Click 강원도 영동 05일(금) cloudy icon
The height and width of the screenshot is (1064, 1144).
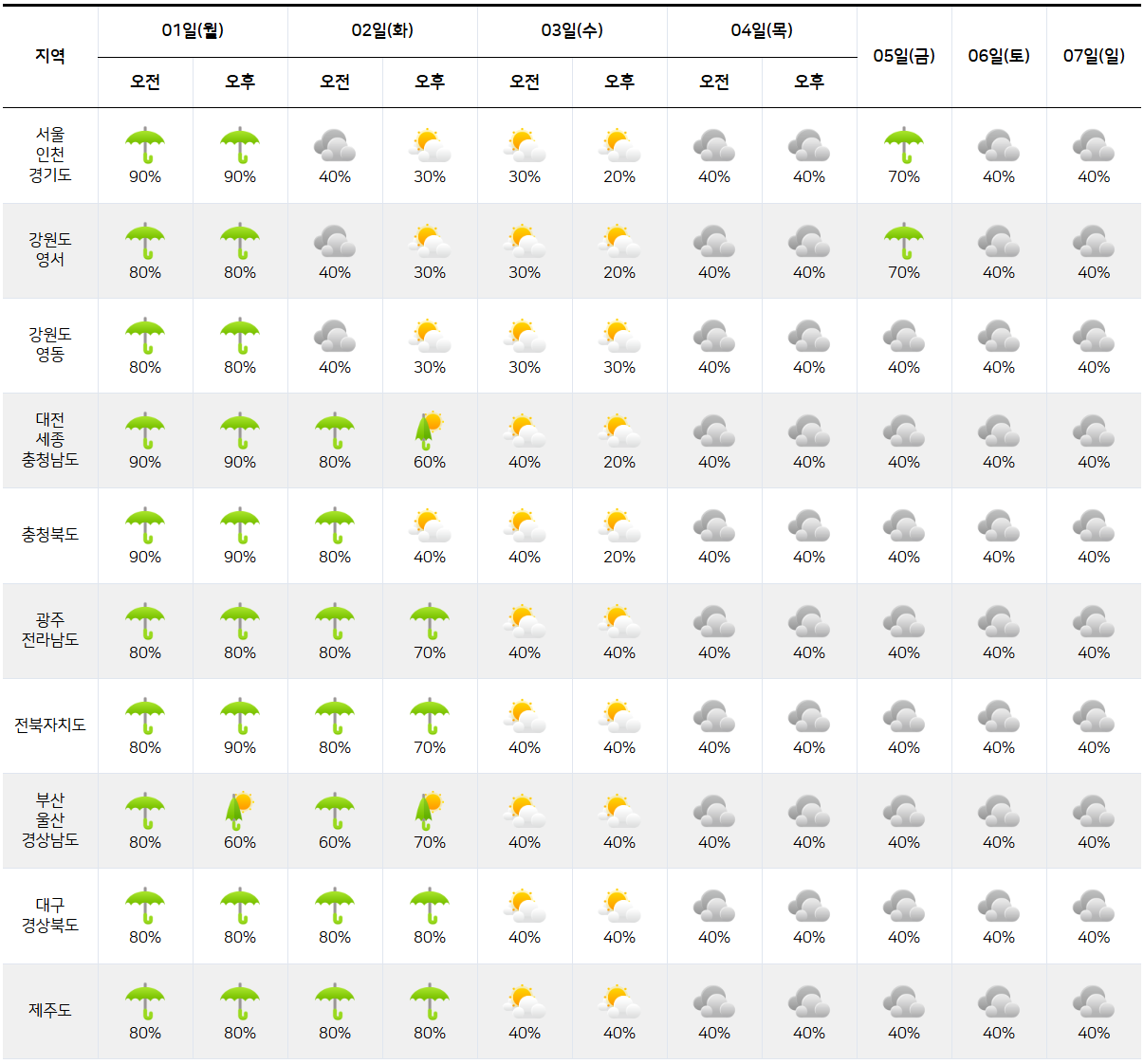pos(904,337)
